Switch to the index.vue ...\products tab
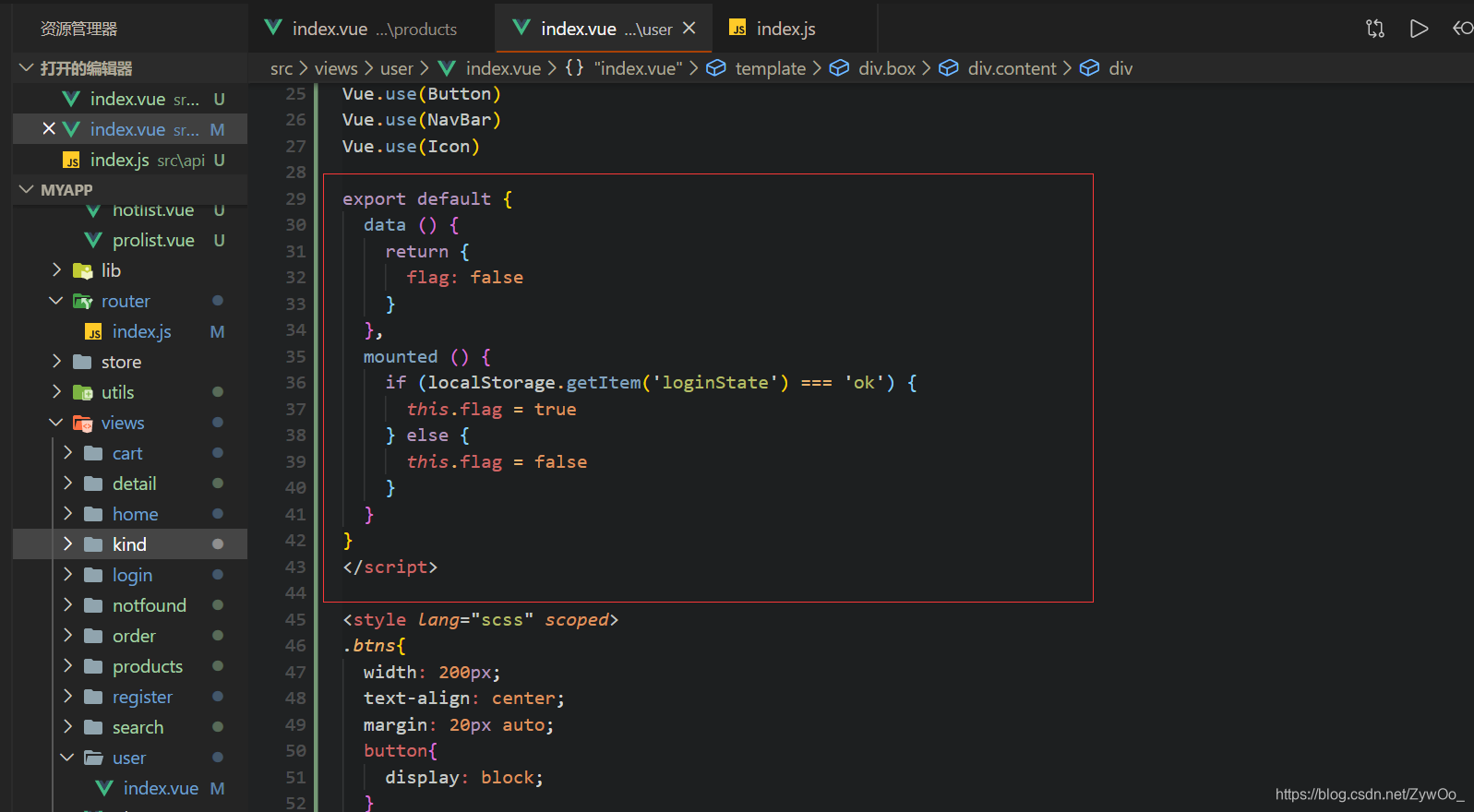The width and height of the screenshot is (1474, 812). [x=372, y=29]
